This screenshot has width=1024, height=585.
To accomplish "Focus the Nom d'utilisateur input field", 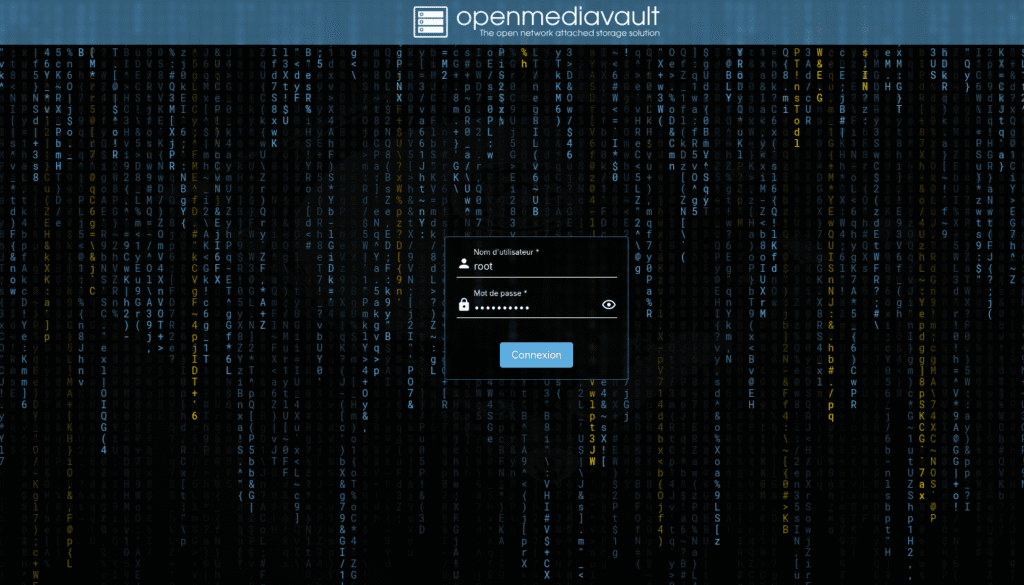I will 540,266.
